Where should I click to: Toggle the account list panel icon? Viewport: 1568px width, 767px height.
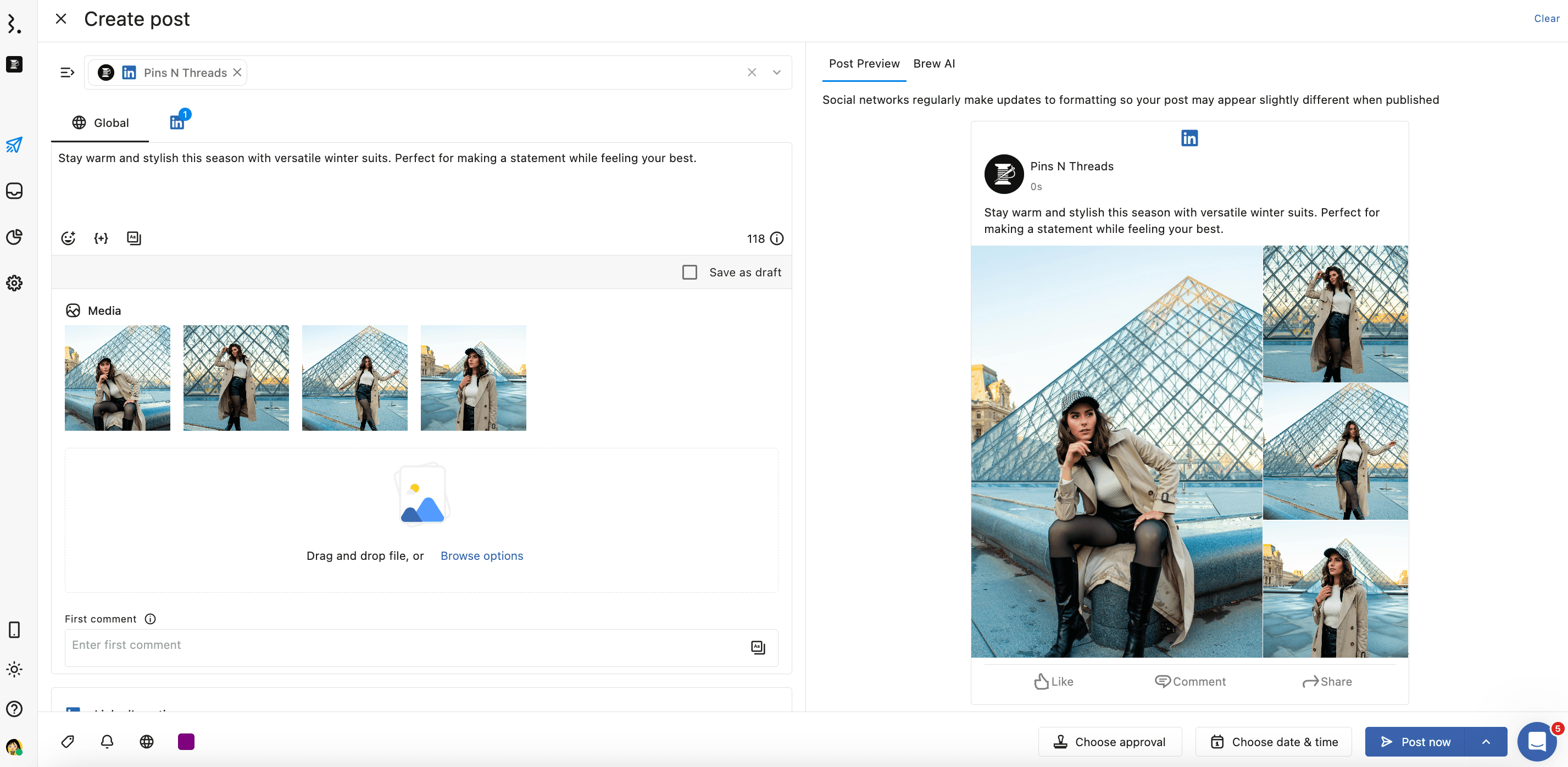click(x=67, y=73)
